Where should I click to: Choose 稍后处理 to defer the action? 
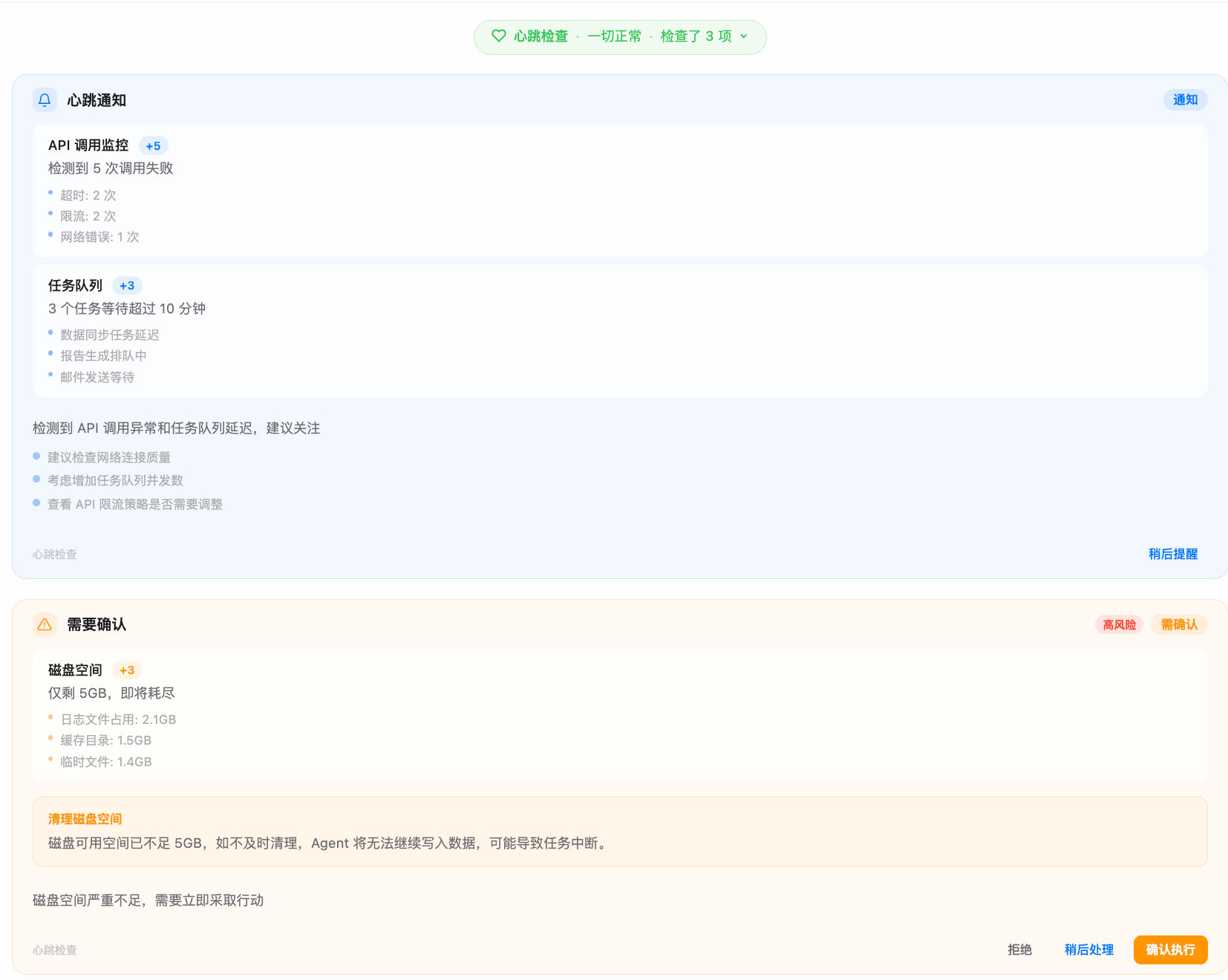point(1088,950)
